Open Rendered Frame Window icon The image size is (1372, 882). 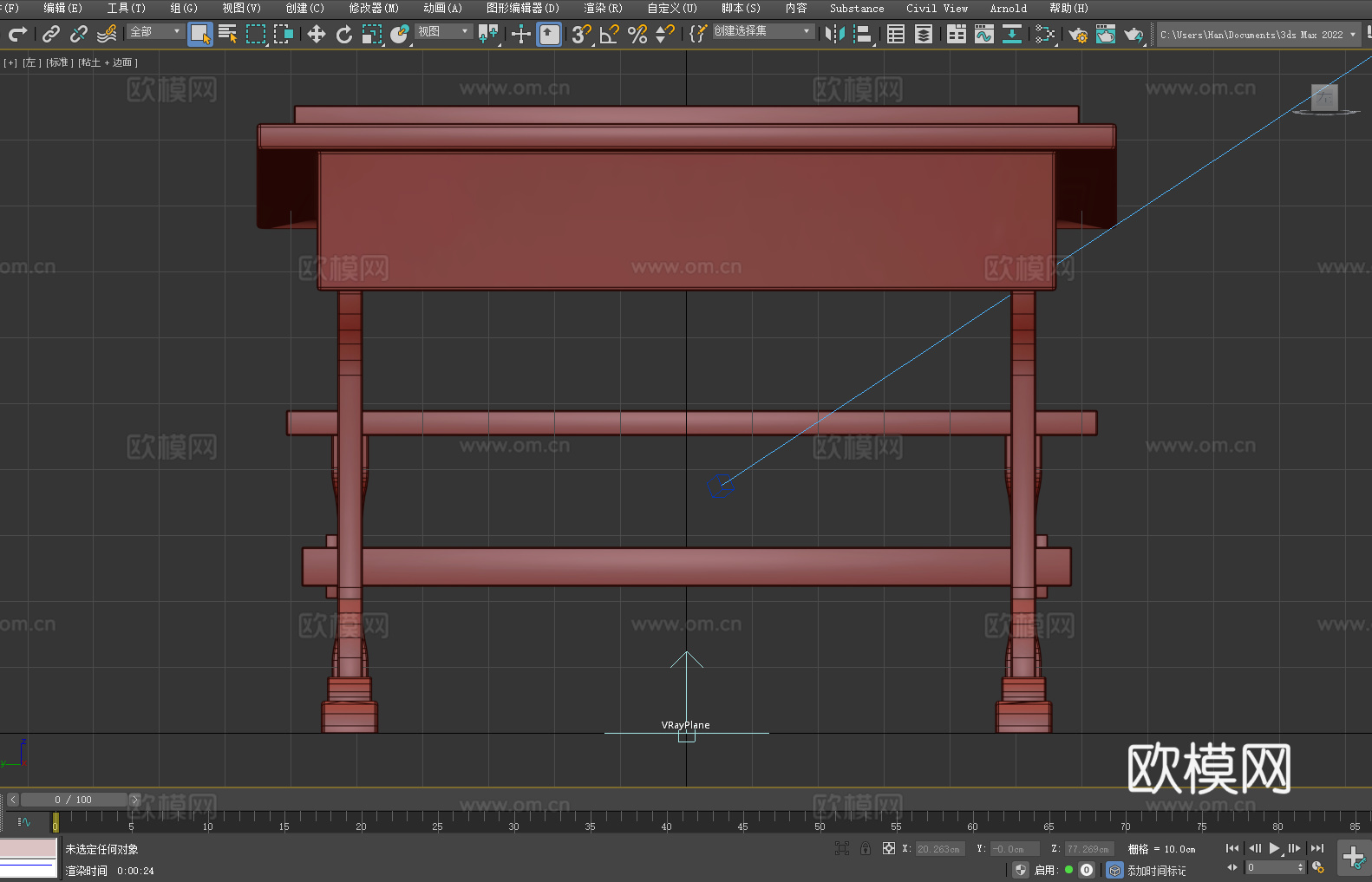pyautogui.click(x=1106, y=34)
